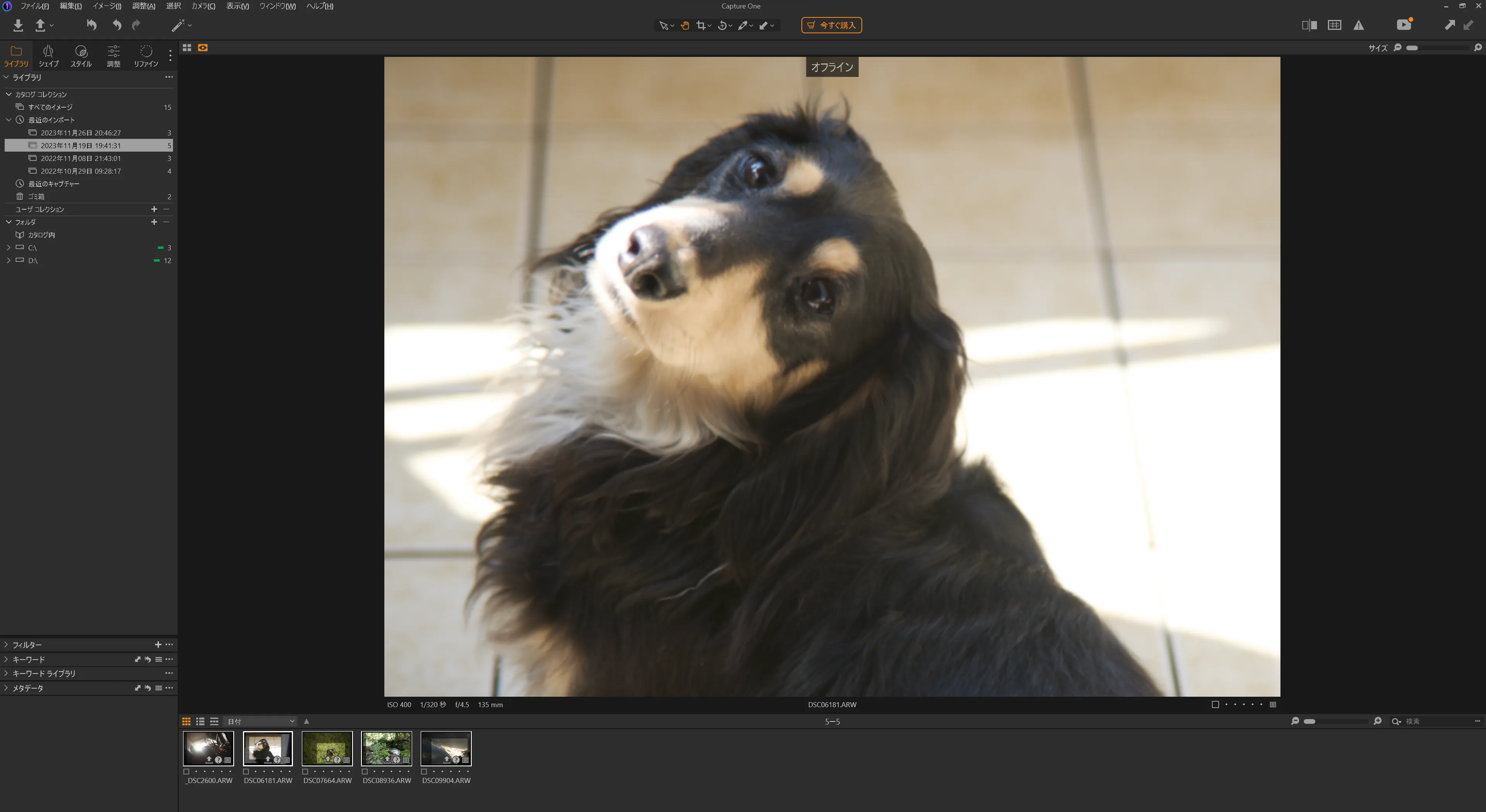This screenshot has height=812, width=1486.
Task: Switch to the スタイル tool tab
Action: 81,56
